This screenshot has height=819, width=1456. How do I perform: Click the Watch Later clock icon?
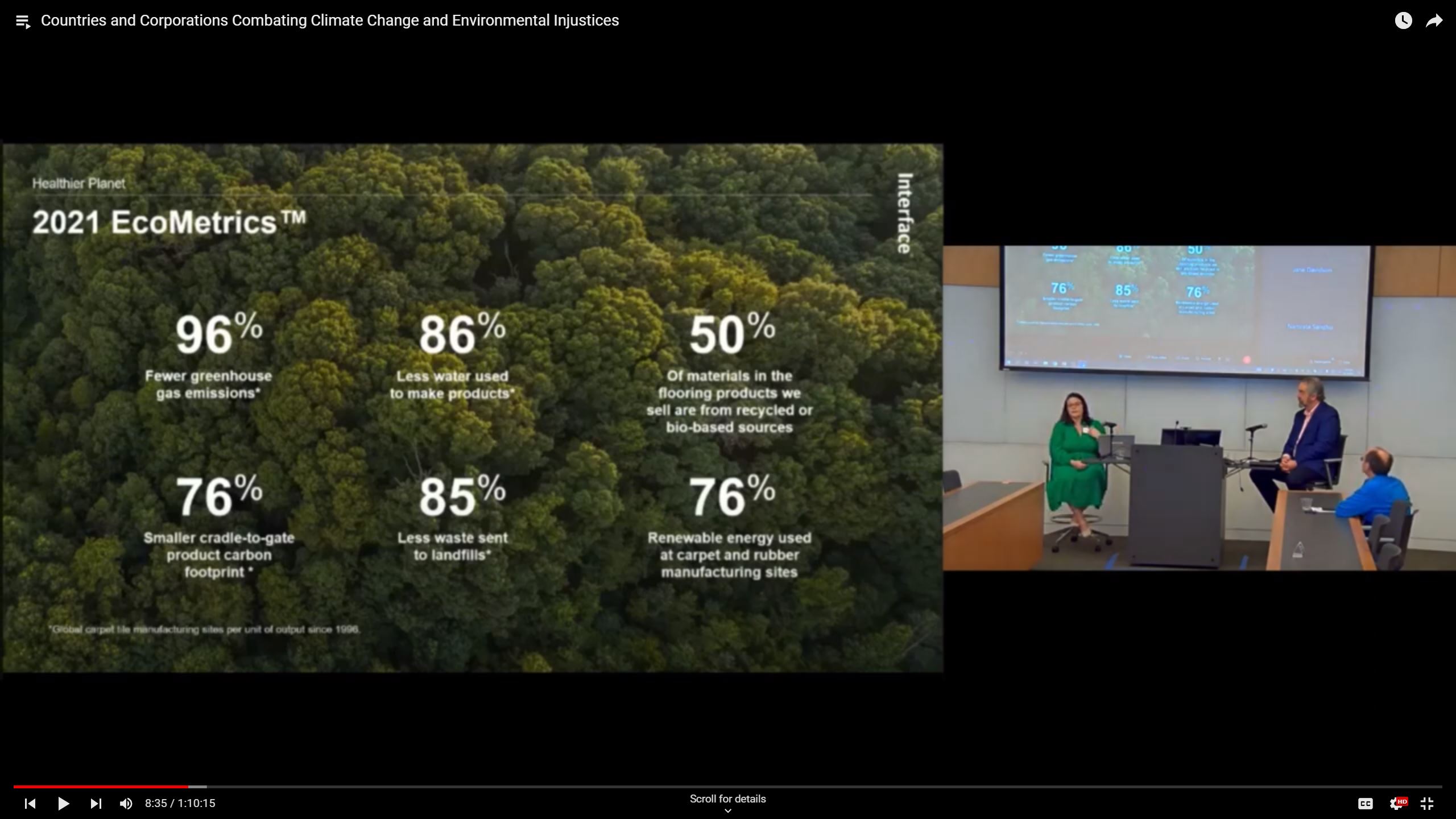[x=1403, y=21]
